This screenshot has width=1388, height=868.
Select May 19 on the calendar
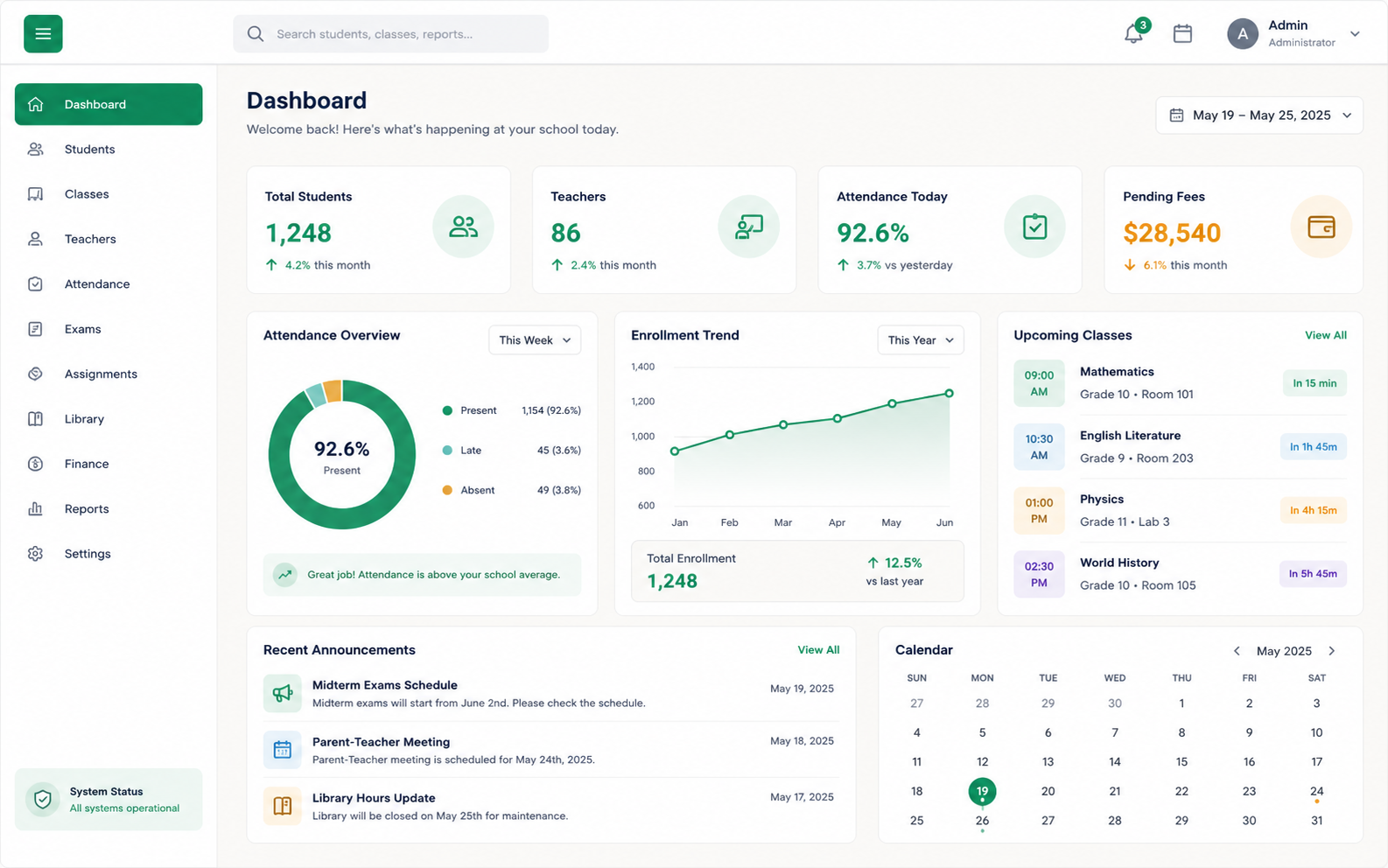[x=982, y=791]
